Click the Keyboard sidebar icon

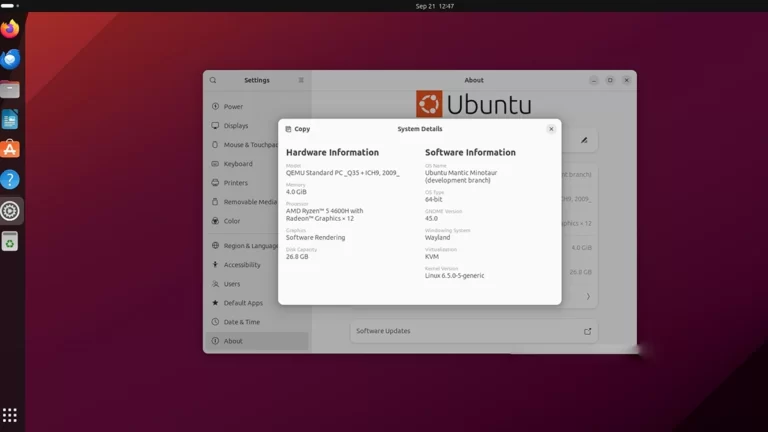point(215,164)
